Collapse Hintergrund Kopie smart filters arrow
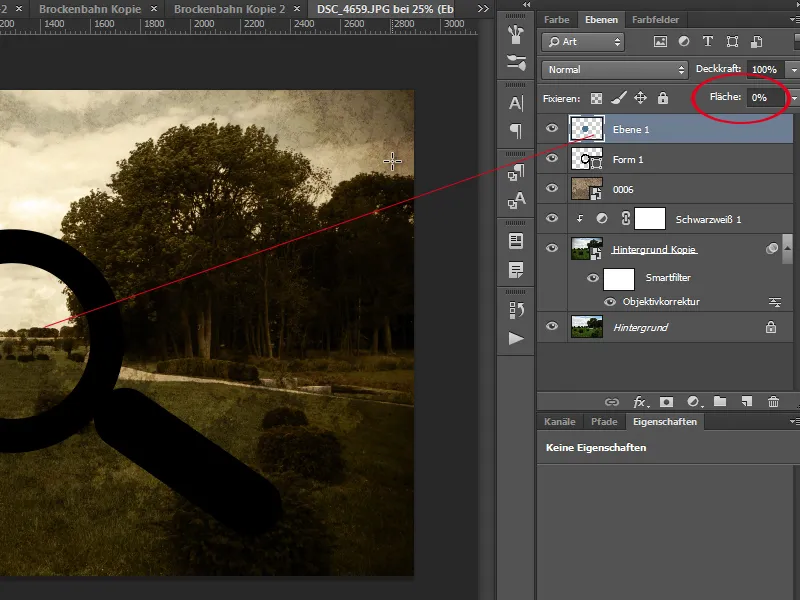800x600 pixels. 787,248
